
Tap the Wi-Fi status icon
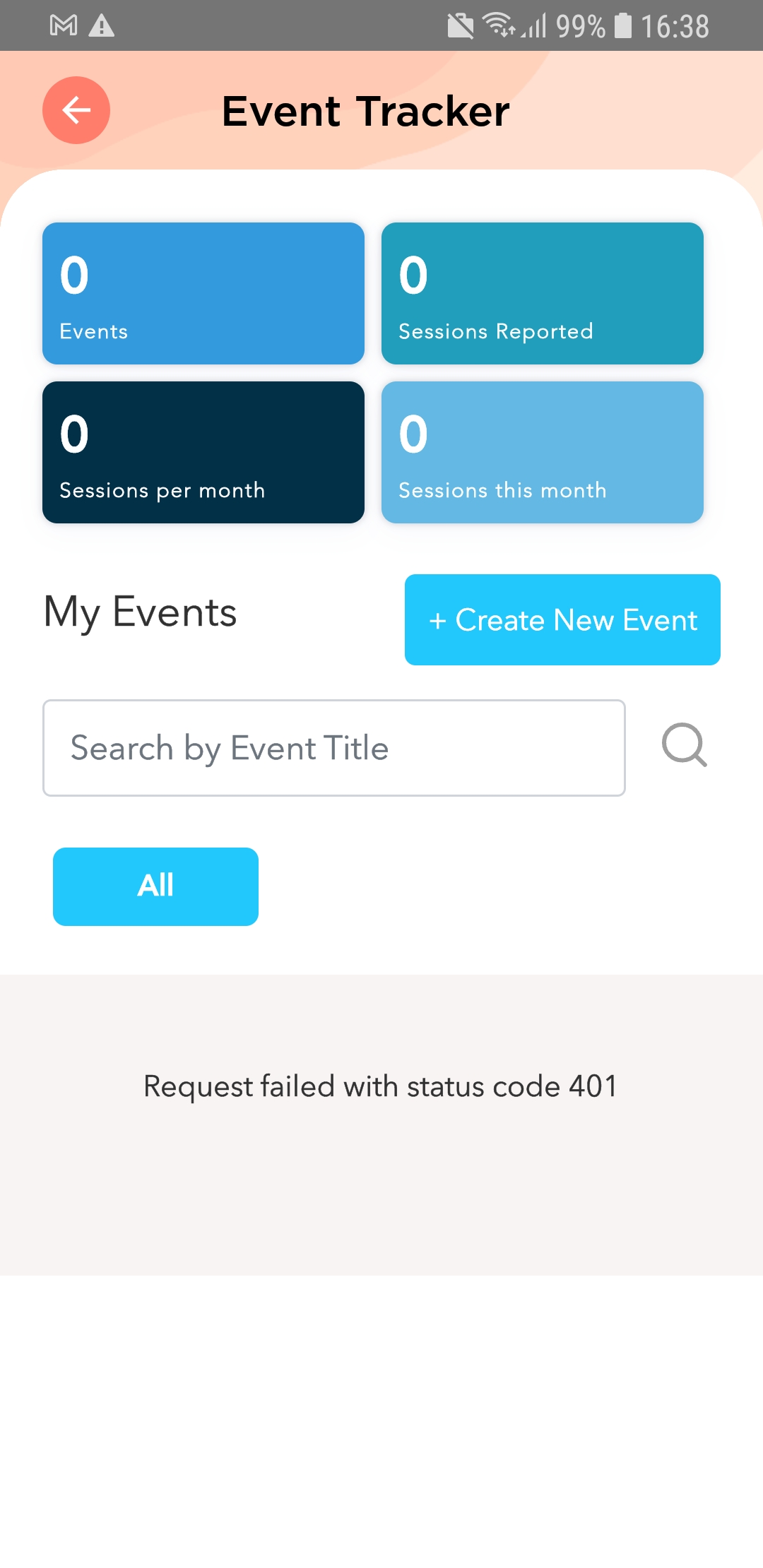point(499,25)
